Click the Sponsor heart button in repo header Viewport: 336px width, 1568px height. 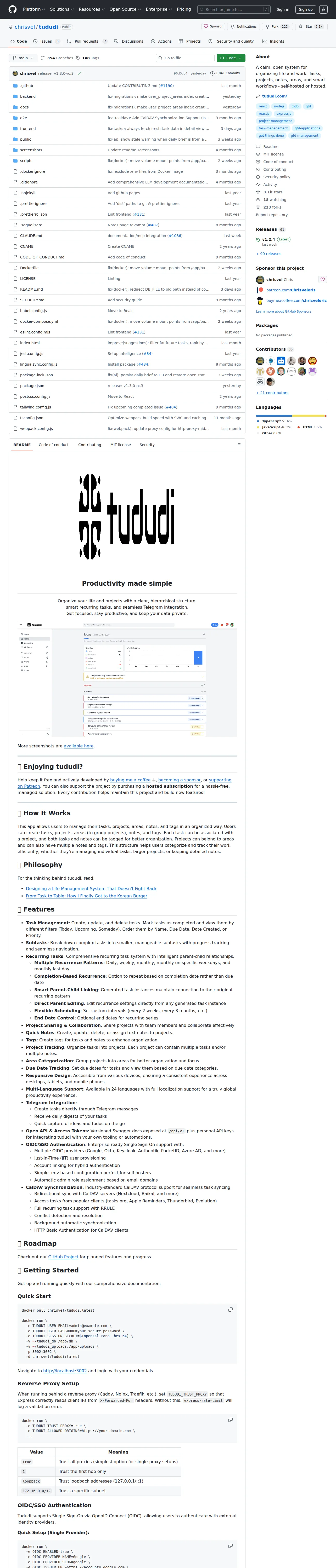point(214,27)
